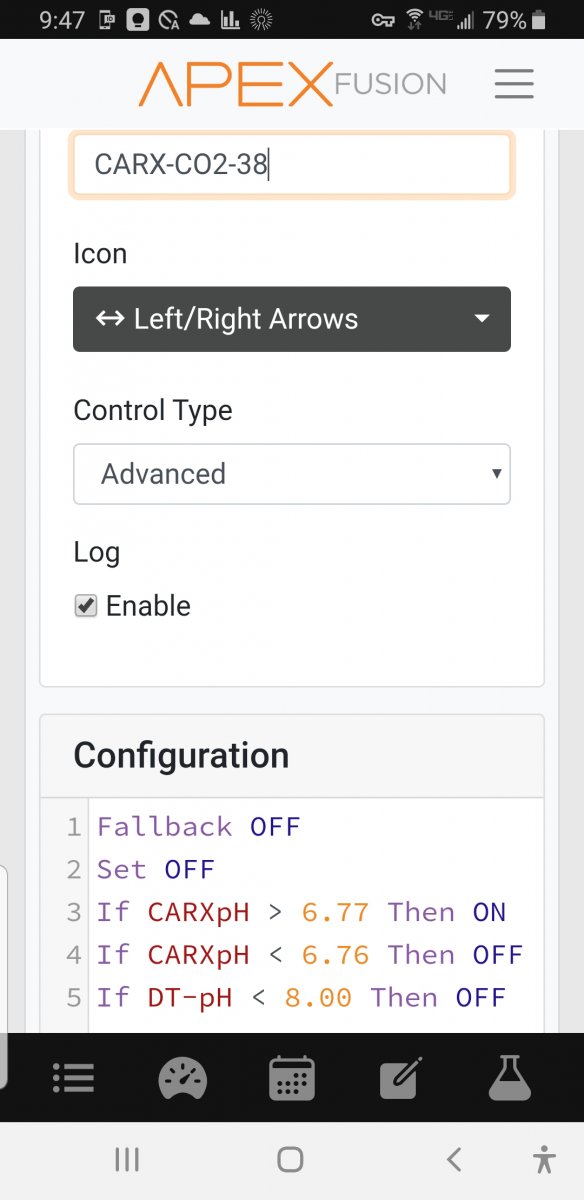This screenshot has height=1200, width=584.
Task: Tap the Android recent apps button
Action: tap(127, 1159)
